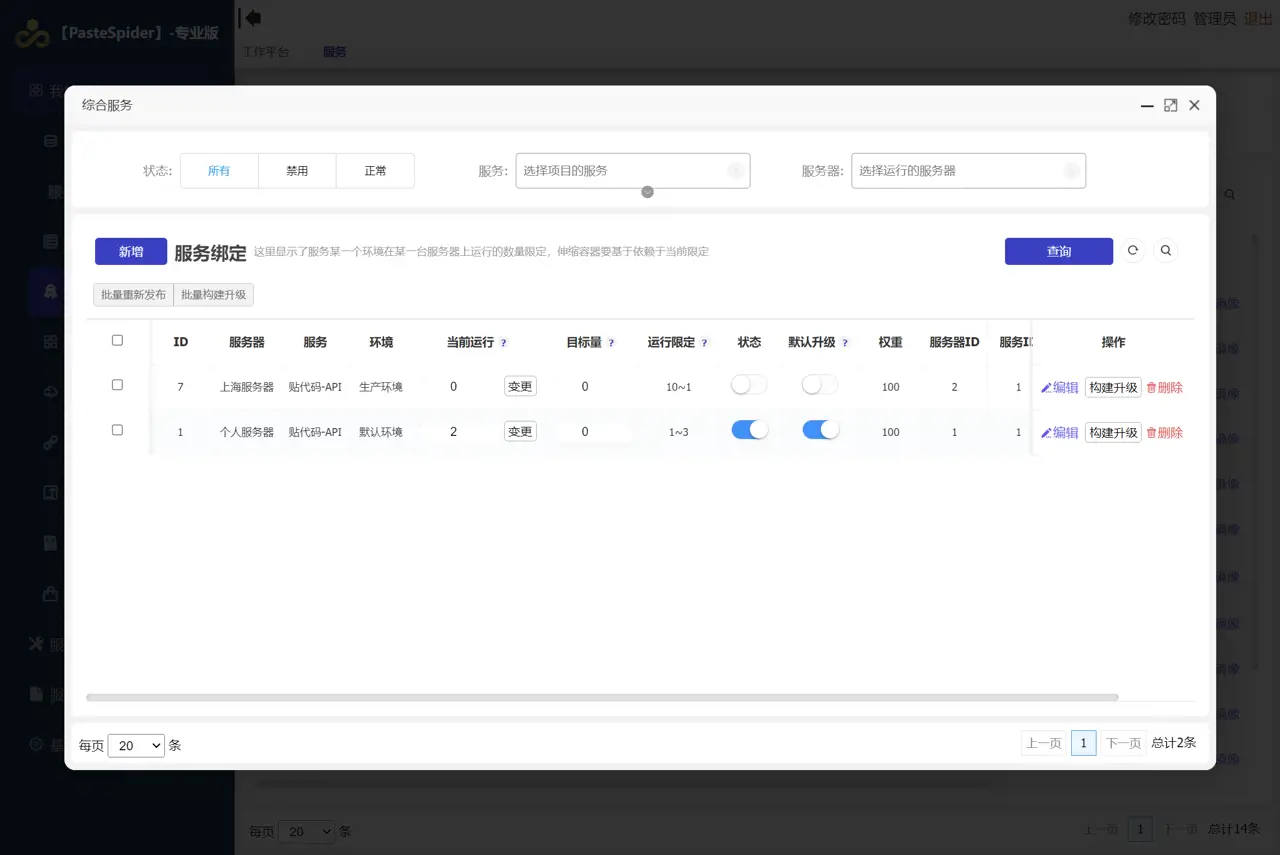
Task: Click the 删除 trash icon for 上海服务器 row
Action: tap(1151, 388)
